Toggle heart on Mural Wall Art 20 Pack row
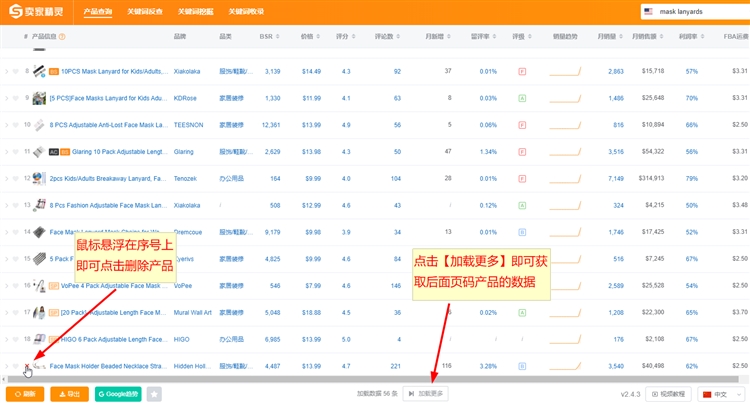Image resolution: width=750 pixels, height=403 pixels. (x=15, y=313)
